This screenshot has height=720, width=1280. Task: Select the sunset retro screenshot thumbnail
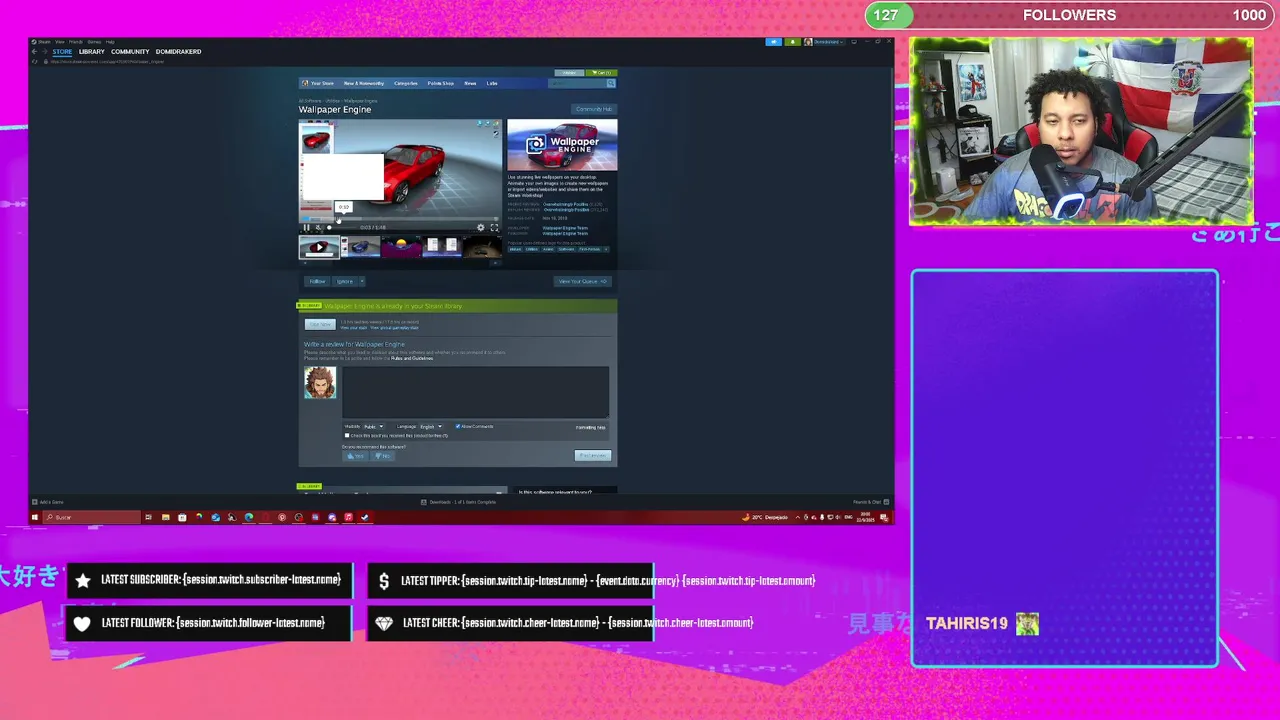(401, 247)
